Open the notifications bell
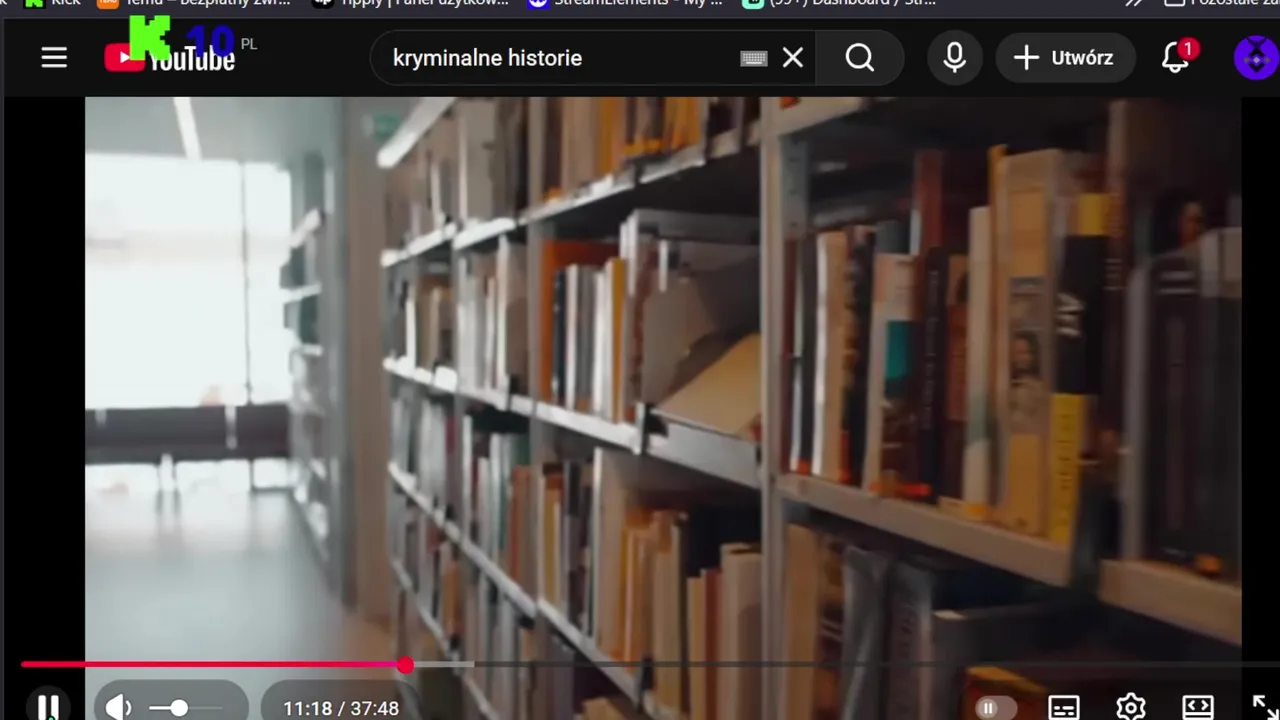The image size is (1280, 720). [x=1177, y=57]
